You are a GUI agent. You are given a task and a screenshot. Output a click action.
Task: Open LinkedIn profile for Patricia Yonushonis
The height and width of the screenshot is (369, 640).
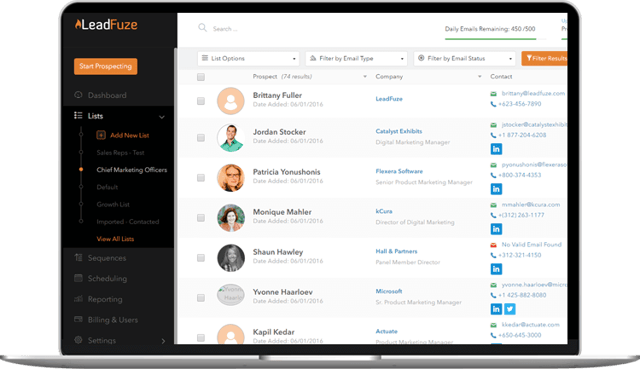pos(496,189)
